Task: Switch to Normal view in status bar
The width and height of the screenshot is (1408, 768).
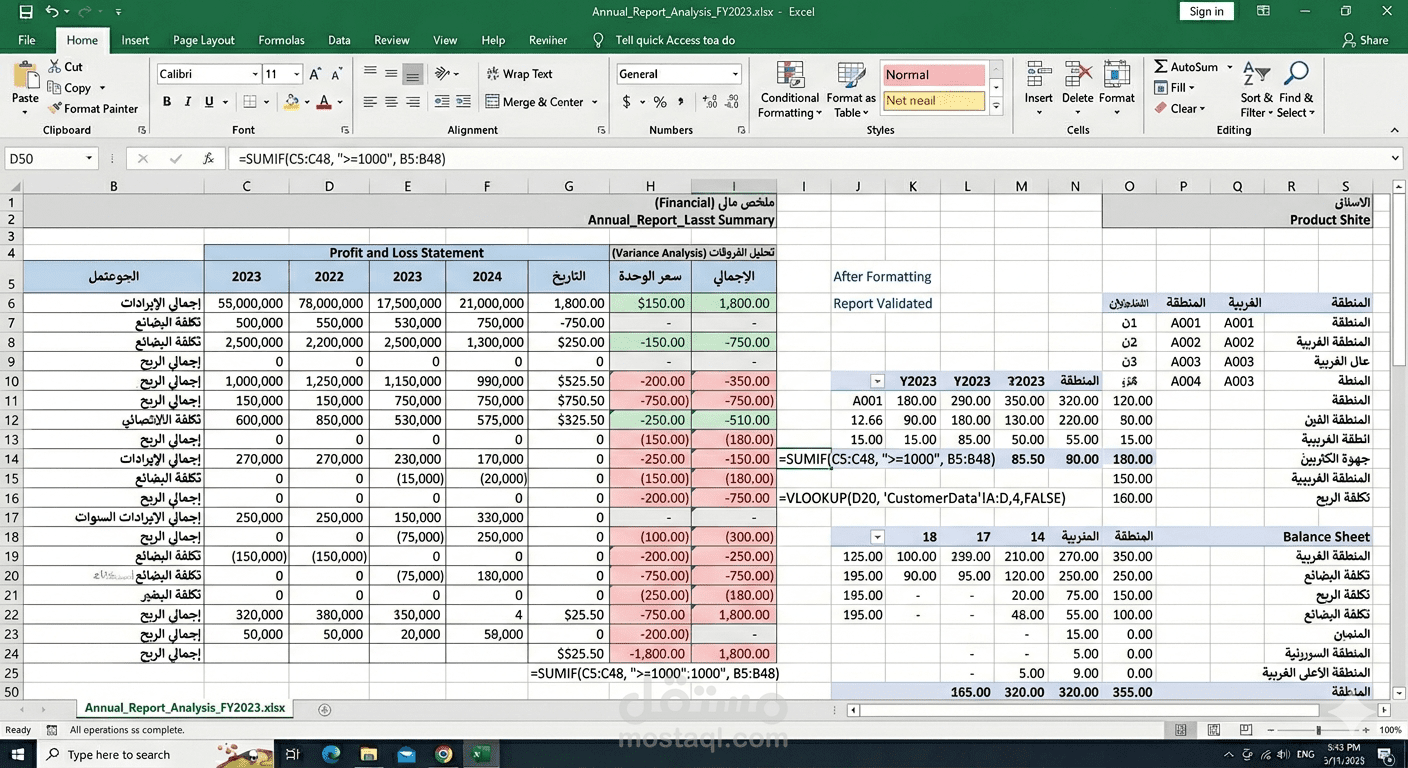Action: (x=1181, y=730)
